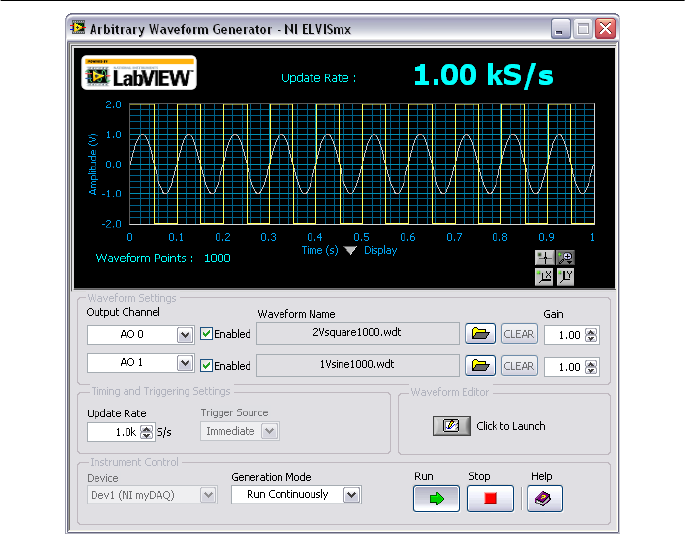Screen dimensions: 685x534
Task: Adjust the Update Rate stepper arrows
Action: (x=146, y=432)
